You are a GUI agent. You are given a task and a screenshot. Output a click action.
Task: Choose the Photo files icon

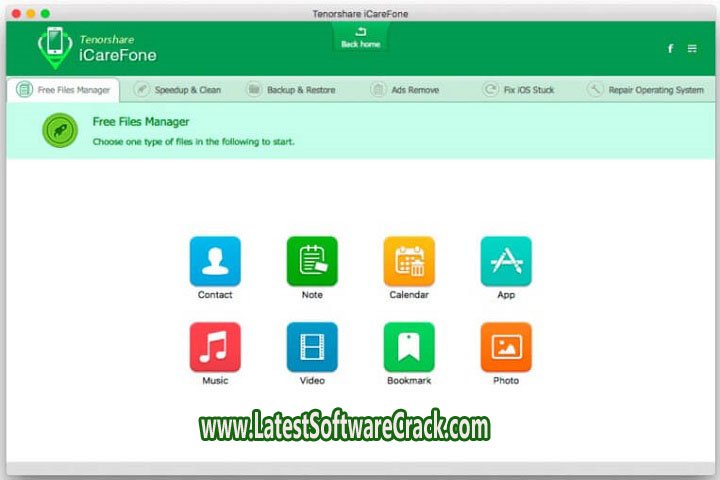tap(506, 347)
